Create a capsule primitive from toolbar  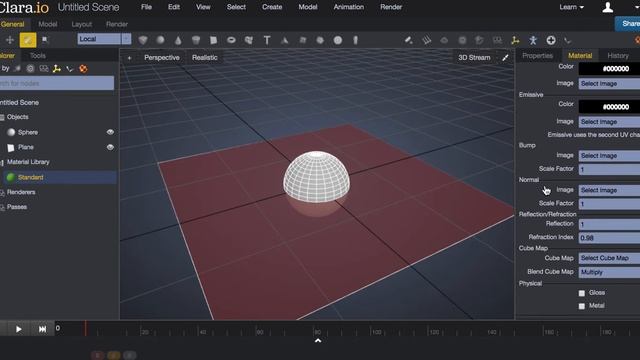point(356,40)
